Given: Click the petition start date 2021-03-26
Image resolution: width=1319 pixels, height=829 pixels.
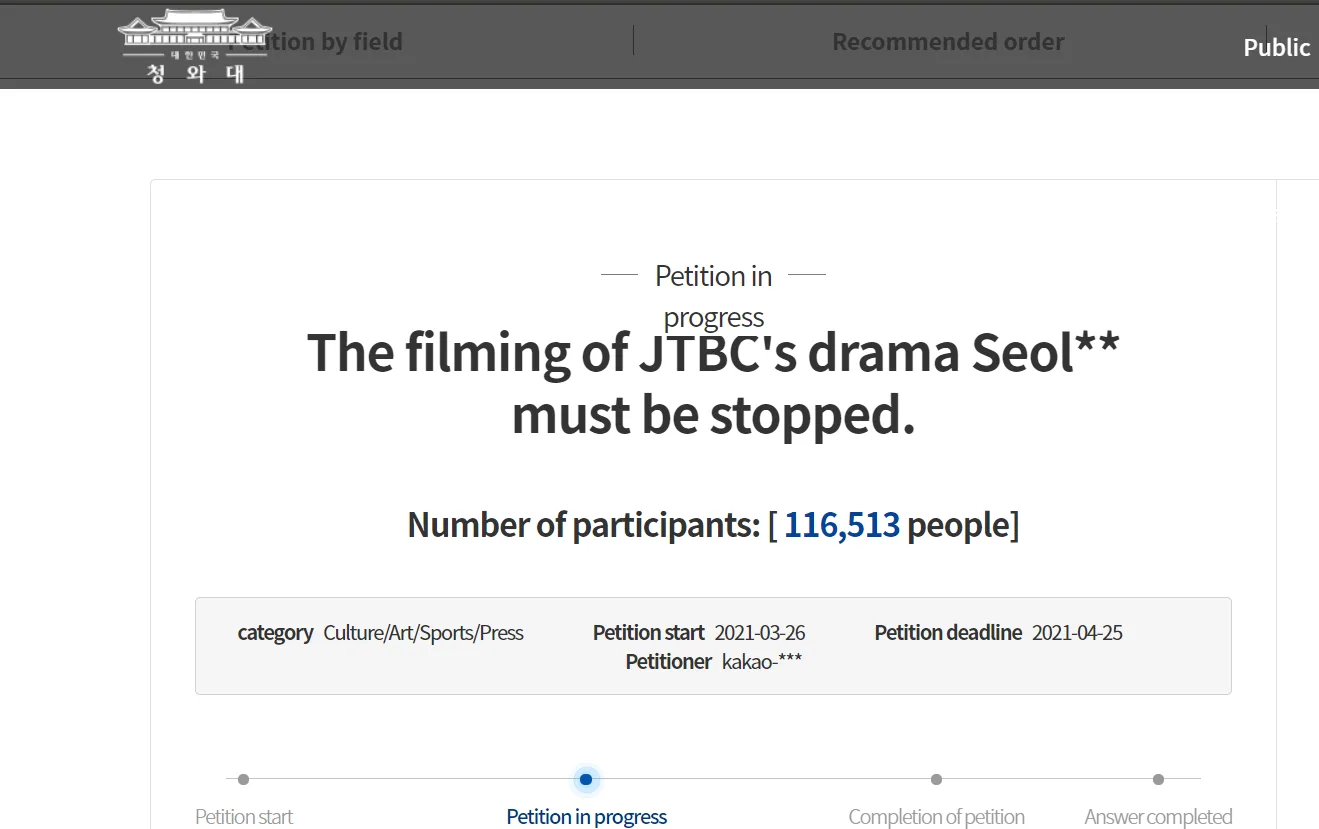Looking at the screenshot, I should [759, 633].
